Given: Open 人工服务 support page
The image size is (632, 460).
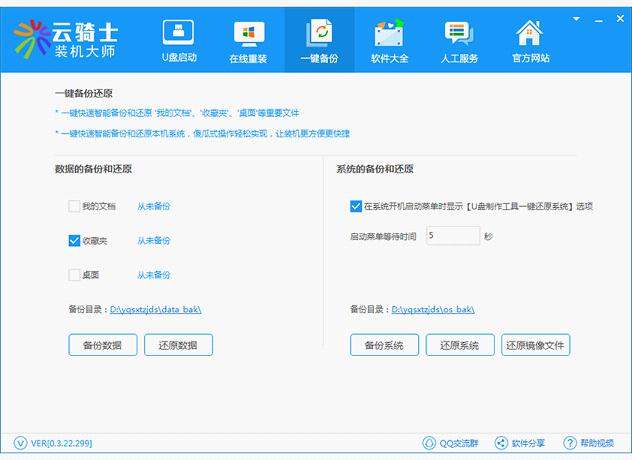Looking at the screenshot, I should click(x=458, y=40).
